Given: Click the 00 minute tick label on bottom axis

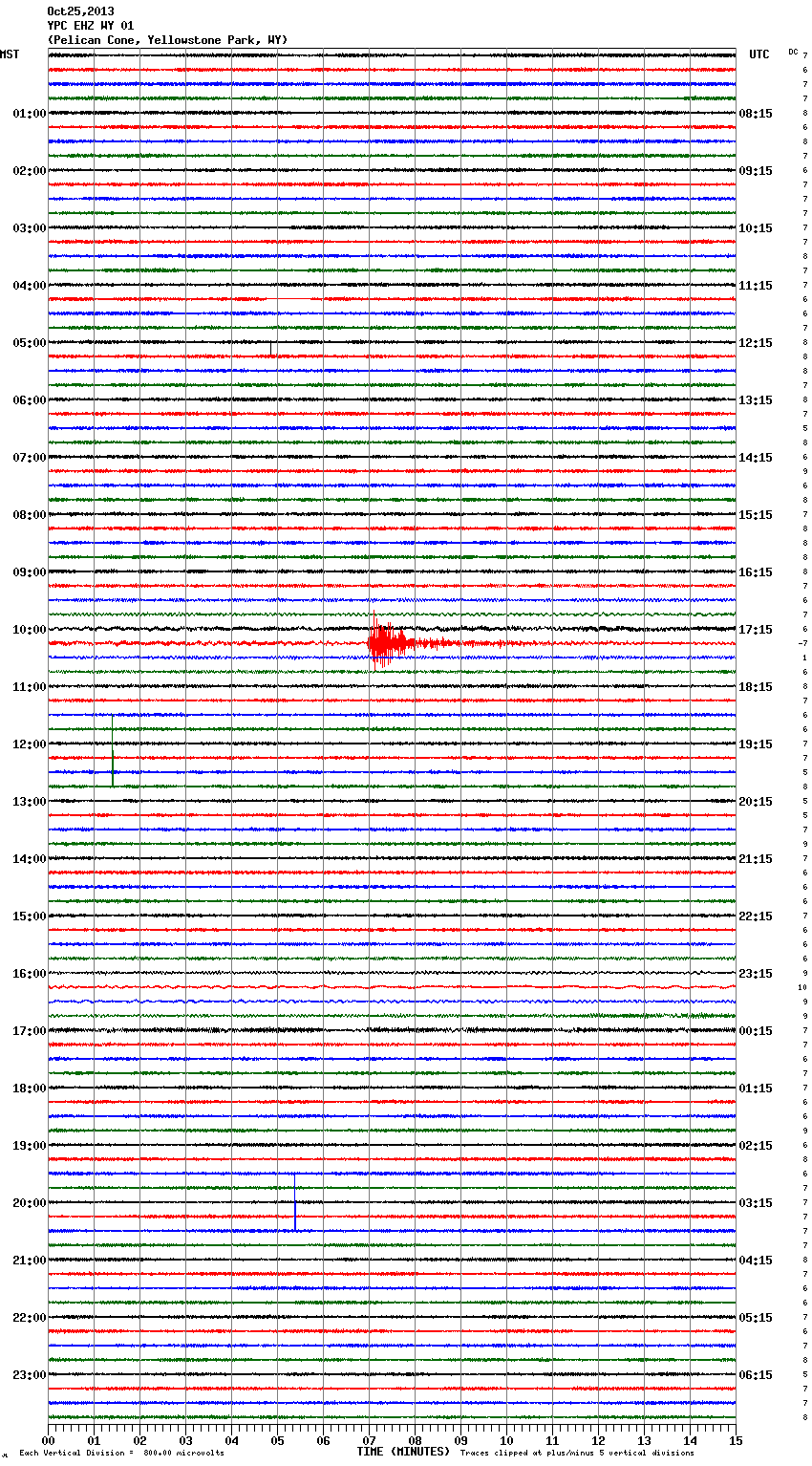Looking at the screenshot, I should [x=49, y=1440].
